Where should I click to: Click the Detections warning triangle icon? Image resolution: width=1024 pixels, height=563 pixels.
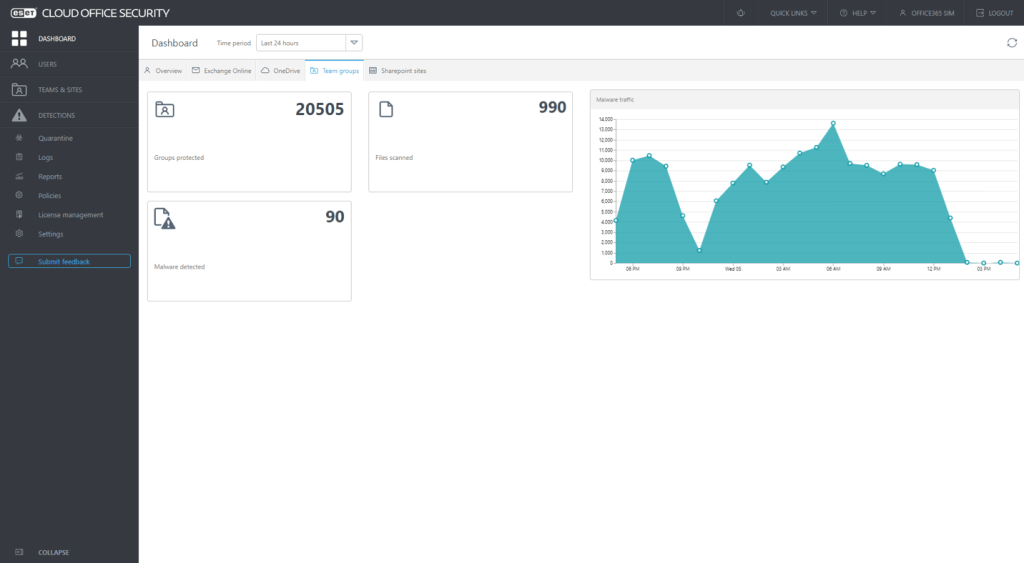[x=19, y=115]
